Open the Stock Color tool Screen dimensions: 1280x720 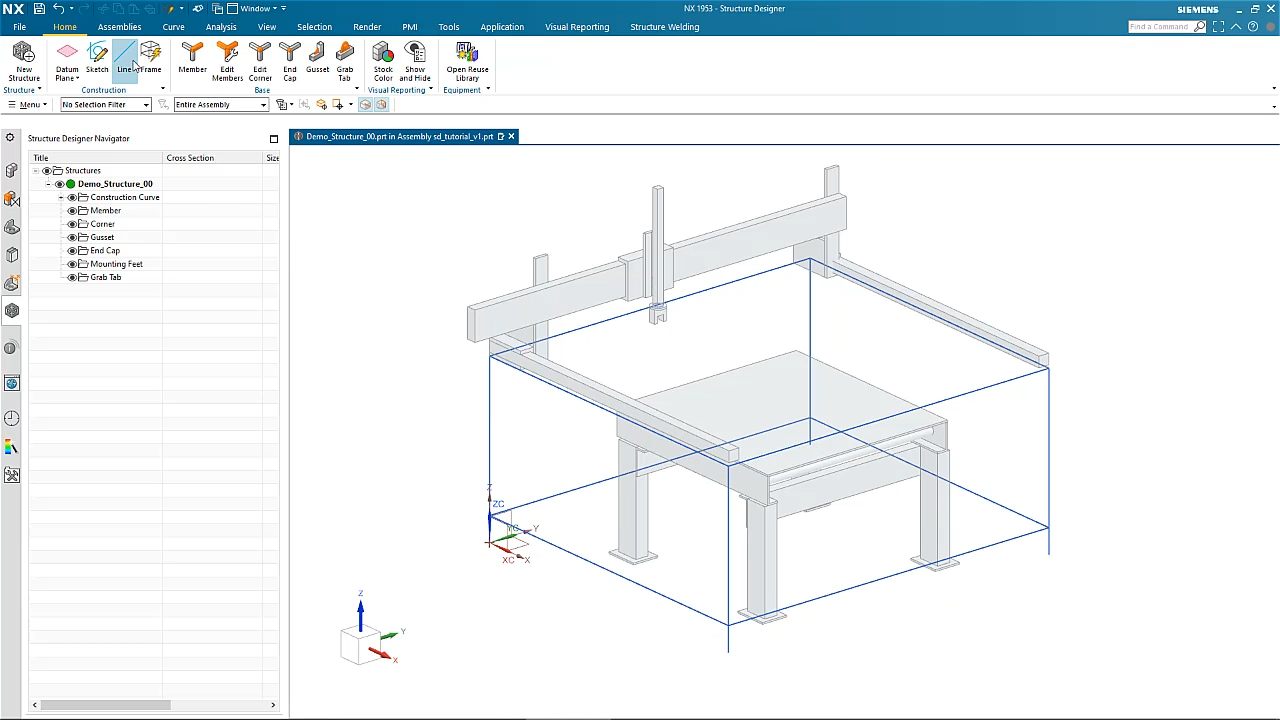coord(383,57)
